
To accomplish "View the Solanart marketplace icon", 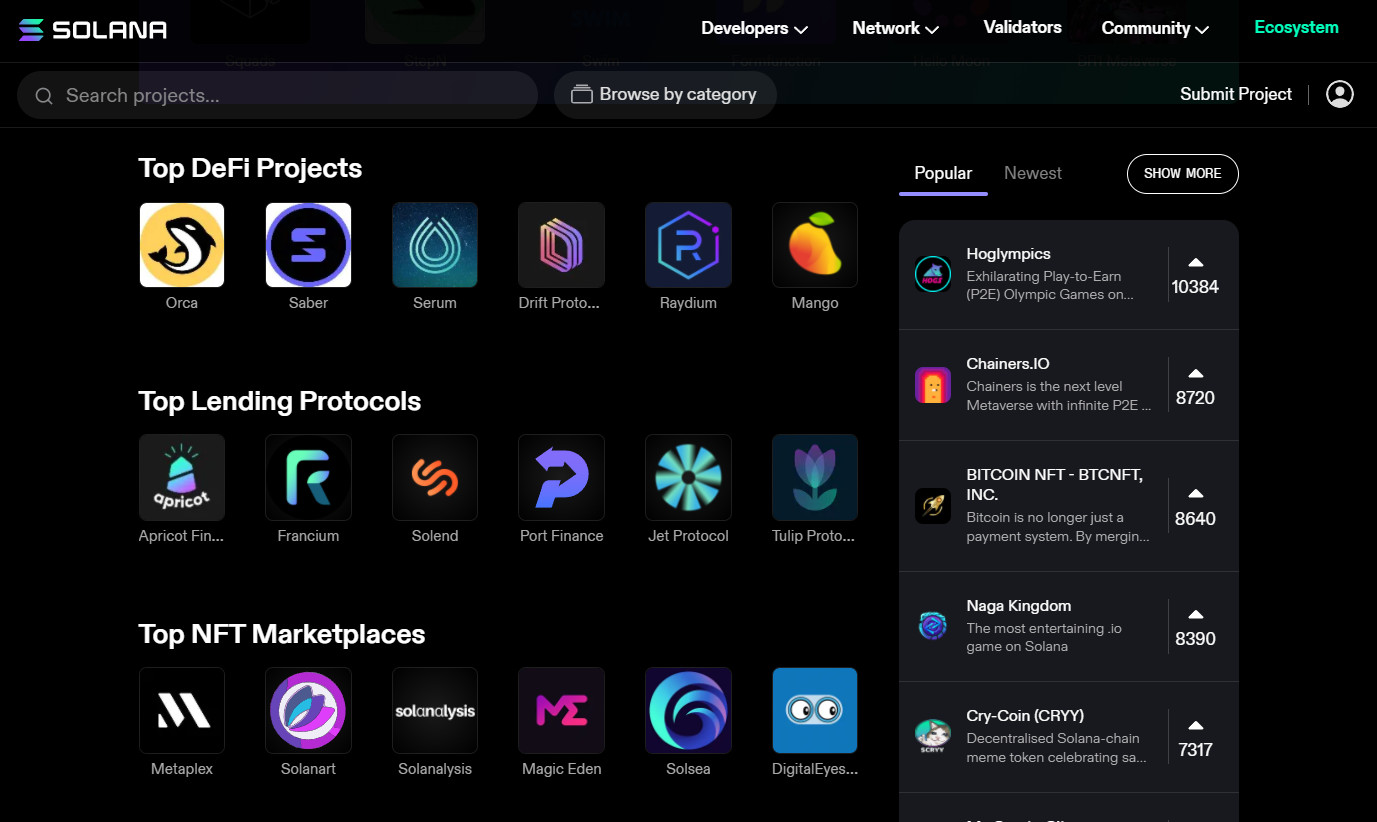I will [308, 710].
